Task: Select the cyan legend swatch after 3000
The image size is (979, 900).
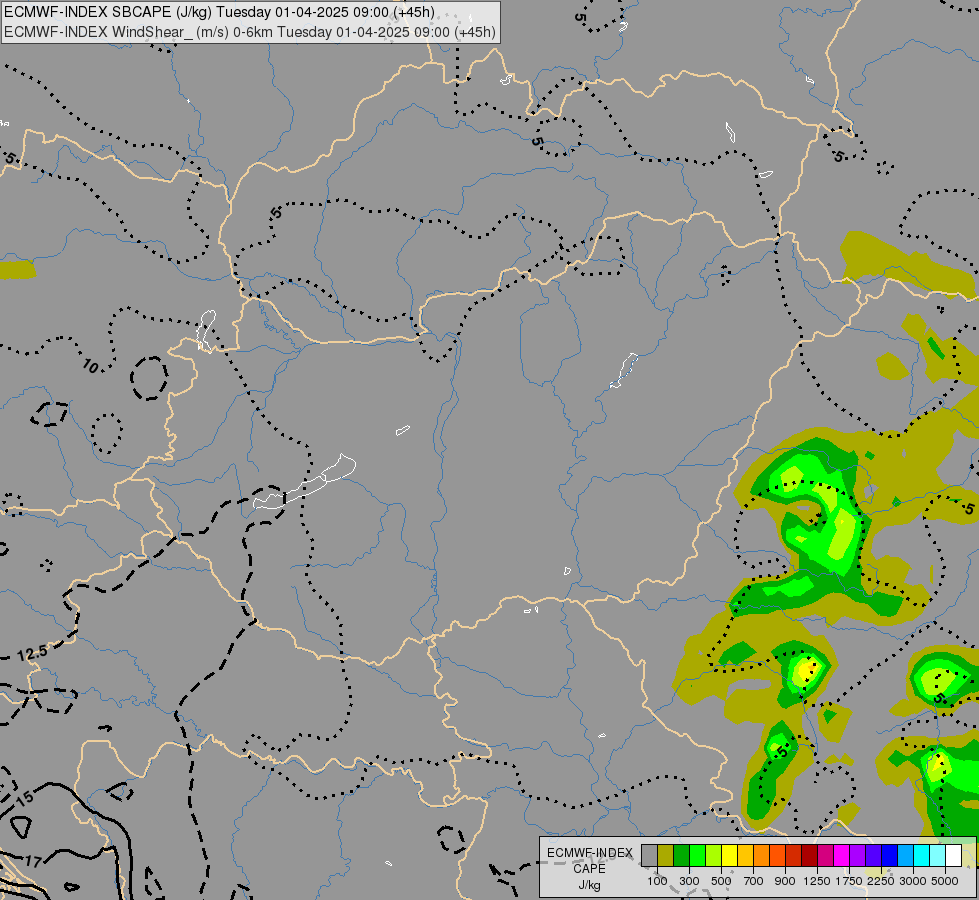Action: tap(921, 855)
